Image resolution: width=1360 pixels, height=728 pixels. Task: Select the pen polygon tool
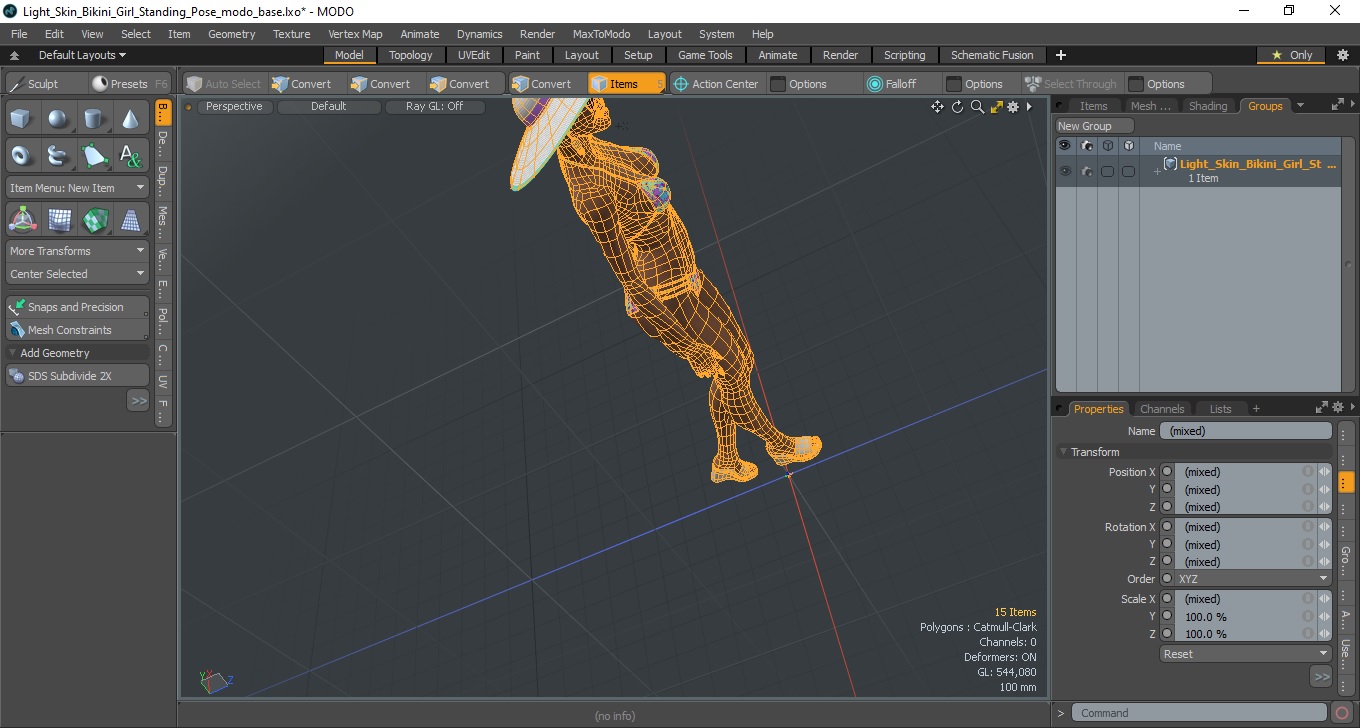pyautogui.click(x=94, y=155)
